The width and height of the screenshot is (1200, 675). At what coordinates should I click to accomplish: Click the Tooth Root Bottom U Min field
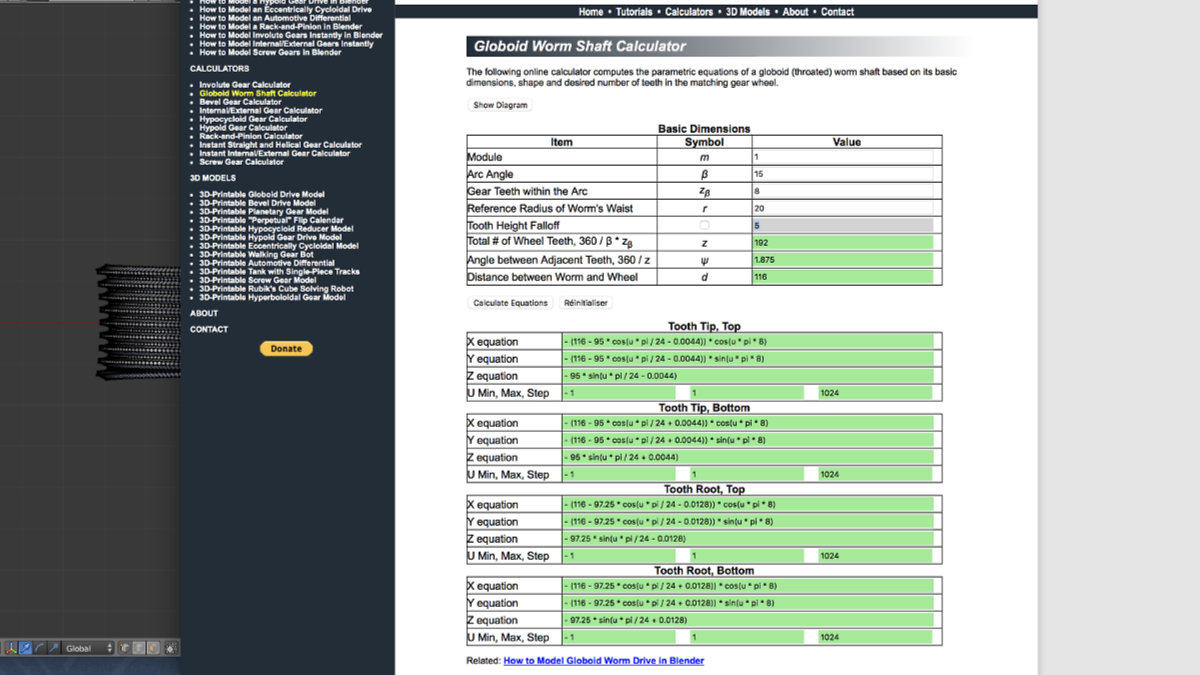tap(619, 637)
